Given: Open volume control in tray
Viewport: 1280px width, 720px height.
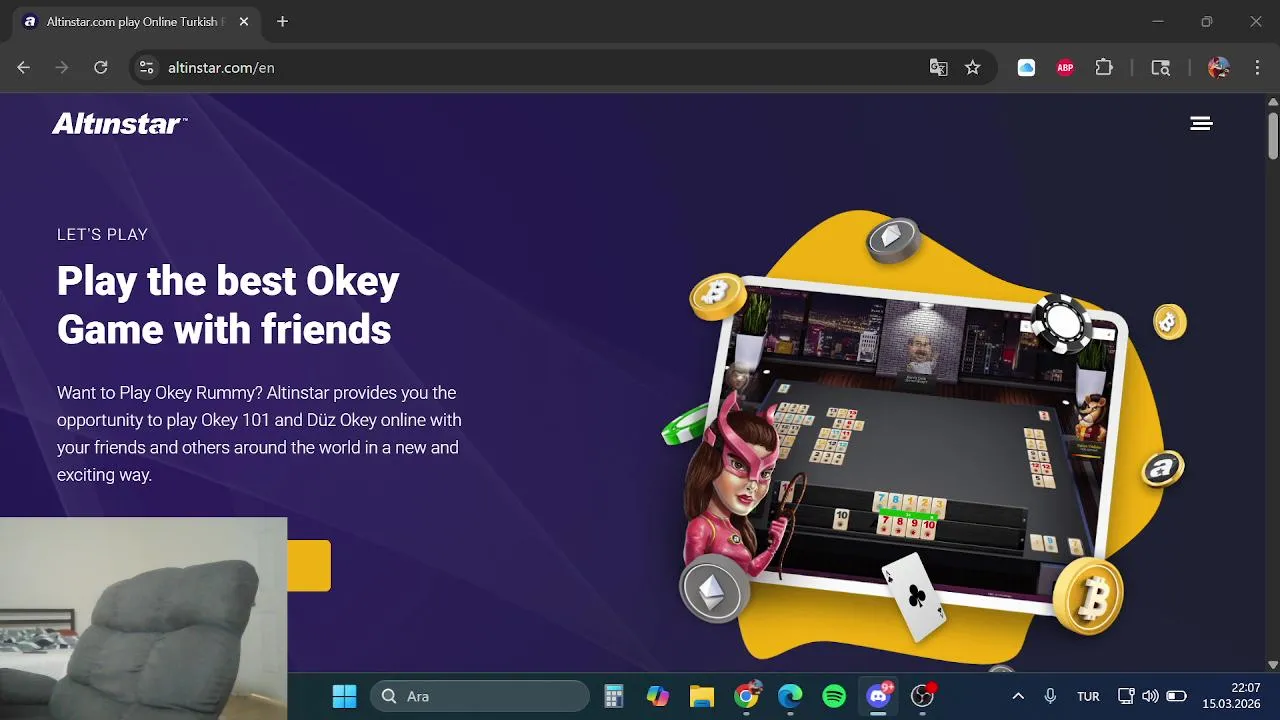Looking at the screenshot, I should pyautogui.click(x=1150, y=696).
